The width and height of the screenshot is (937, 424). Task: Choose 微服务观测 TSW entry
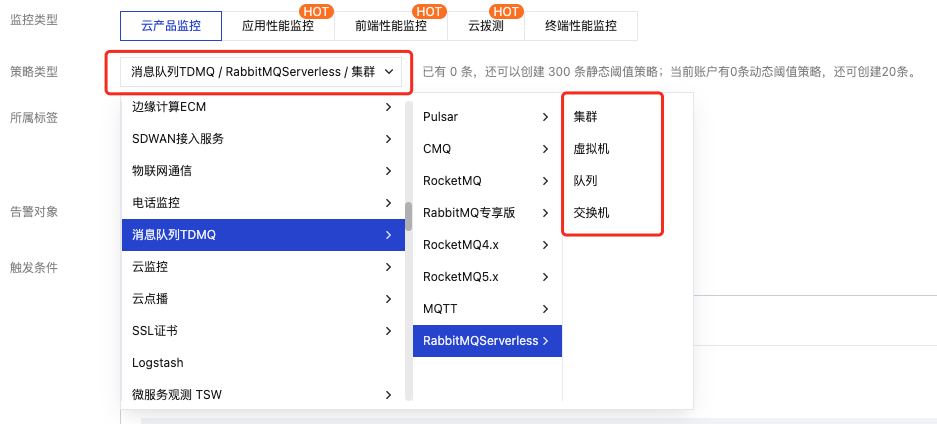pos(263,395)
